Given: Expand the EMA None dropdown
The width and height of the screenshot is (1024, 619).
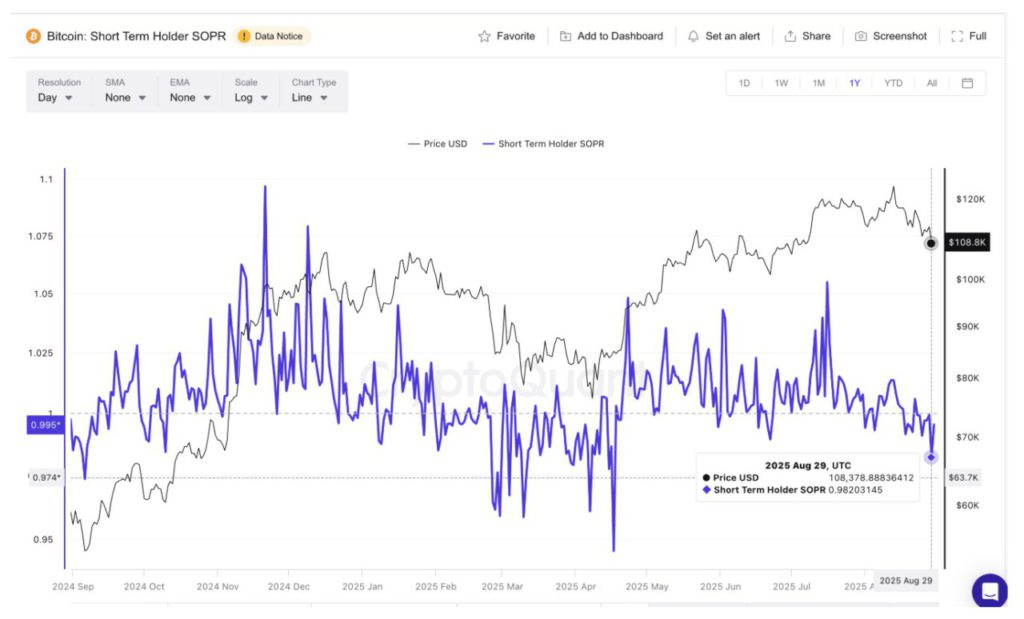Looking at the screenshot, I should pyautogui.click(x=190, y=98).
